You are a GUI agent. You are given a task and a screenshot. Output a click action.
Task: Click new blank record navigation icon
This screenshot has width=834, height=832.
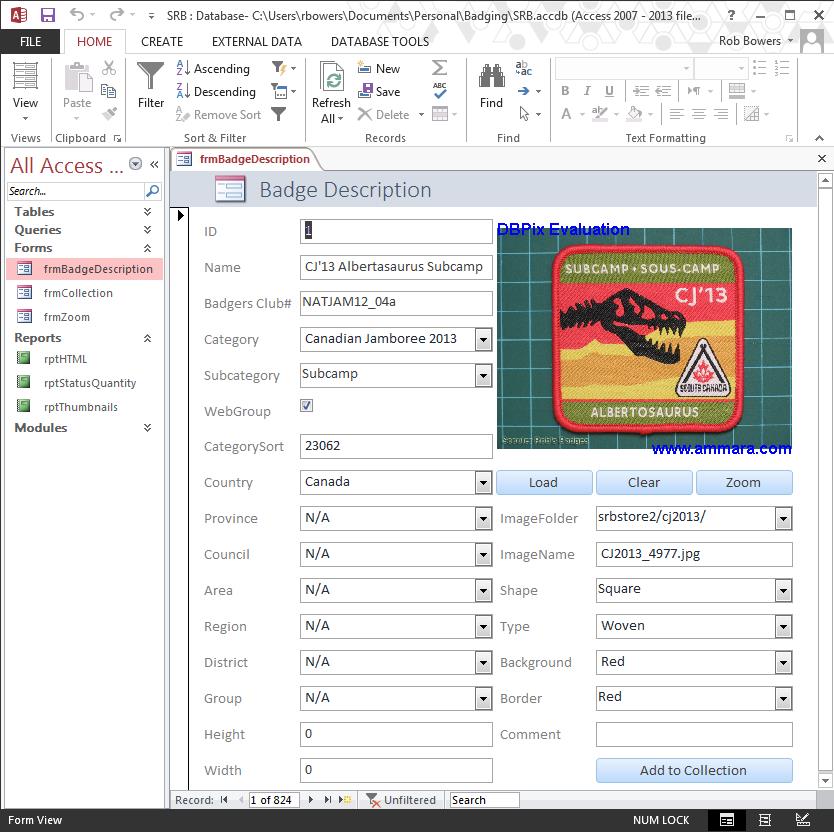pos(345,799)
